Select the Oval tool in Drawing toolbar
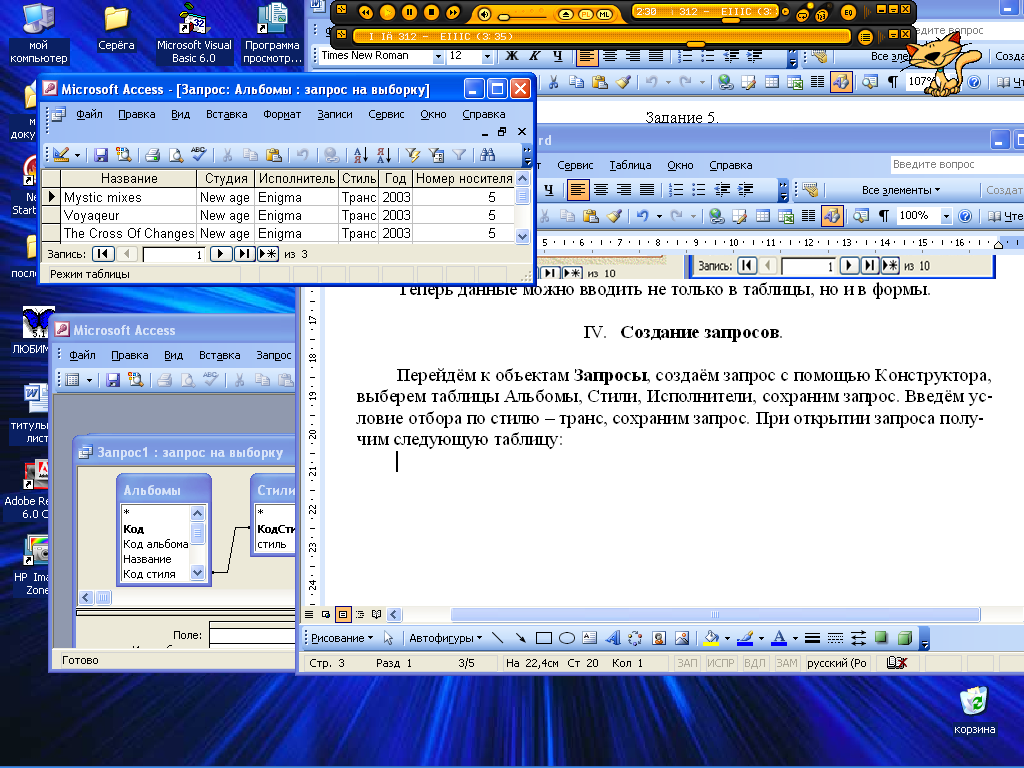 point(567,638)
